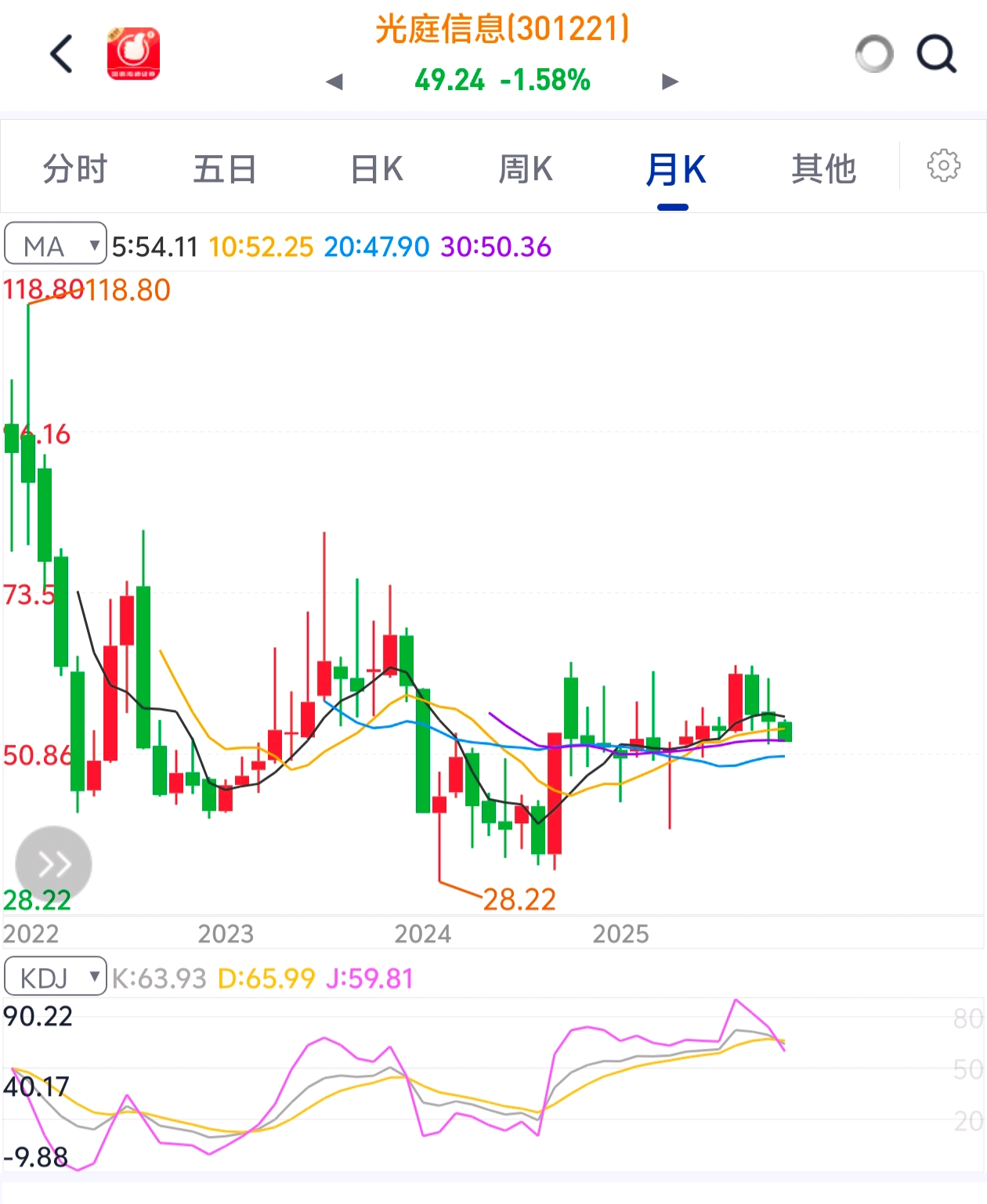987x1204 pixels.
Task: Tap the orange 118.80 high annotation
Action: point(128,291)
